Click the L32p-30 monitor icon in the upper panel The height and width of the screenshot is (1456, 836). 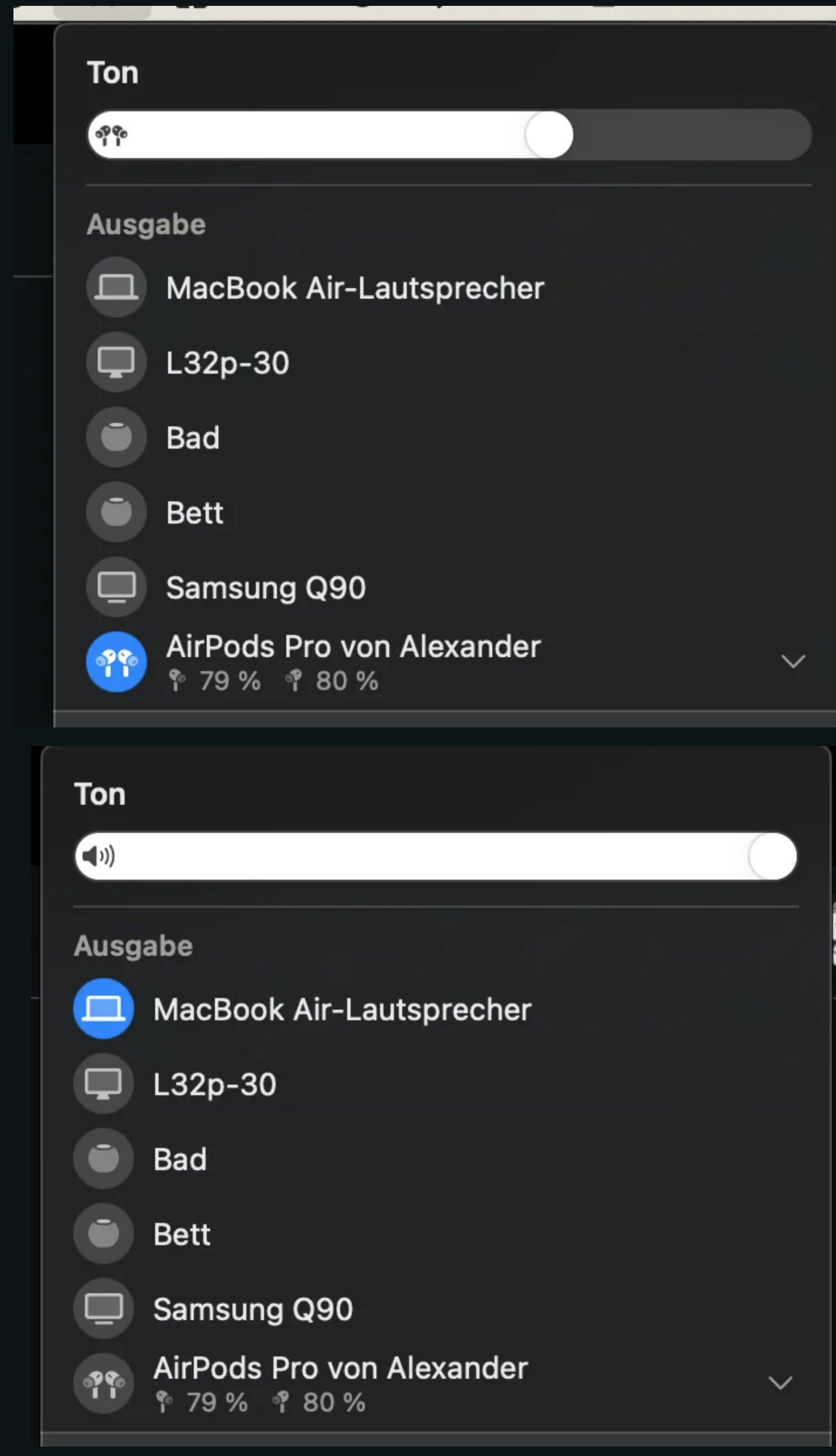[x=116, y=362]
